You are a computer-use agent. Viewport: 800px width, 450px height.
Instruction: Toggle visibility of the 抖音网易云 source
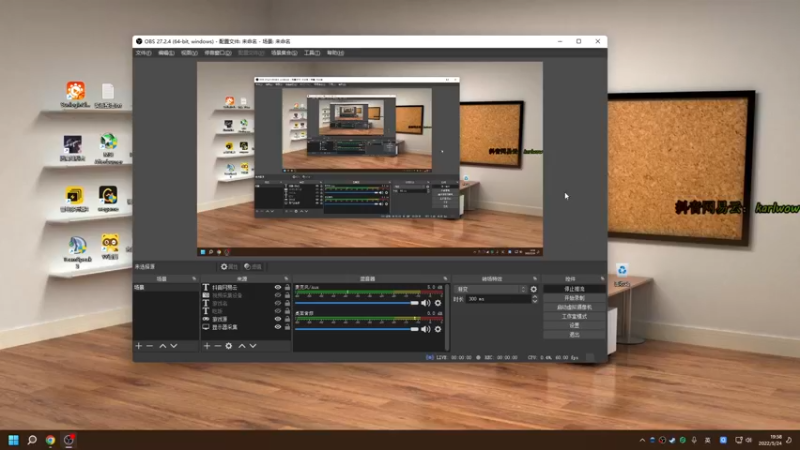tap(278, 287)
